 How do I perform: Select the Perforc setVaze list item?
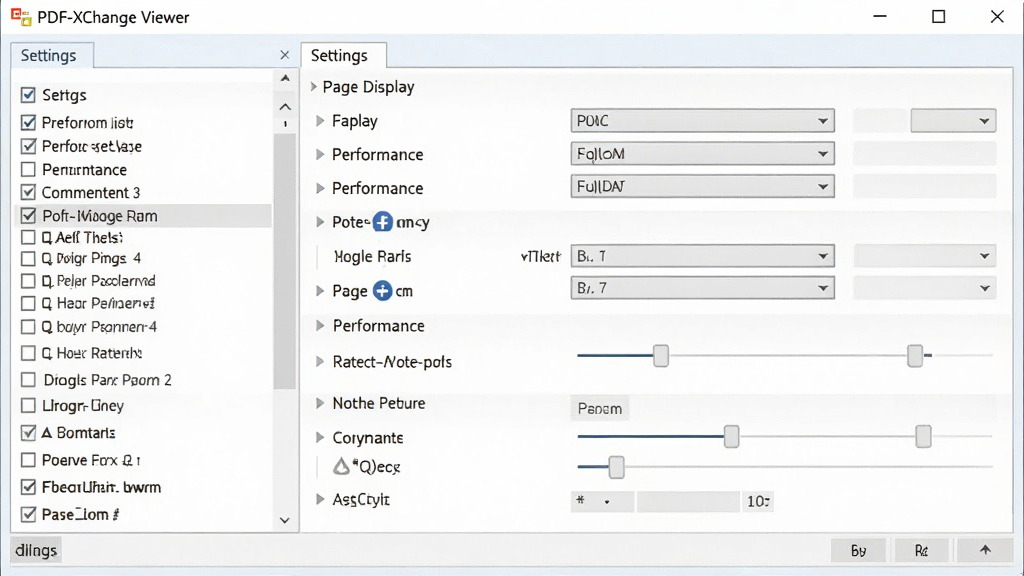[x=91, y=146]
